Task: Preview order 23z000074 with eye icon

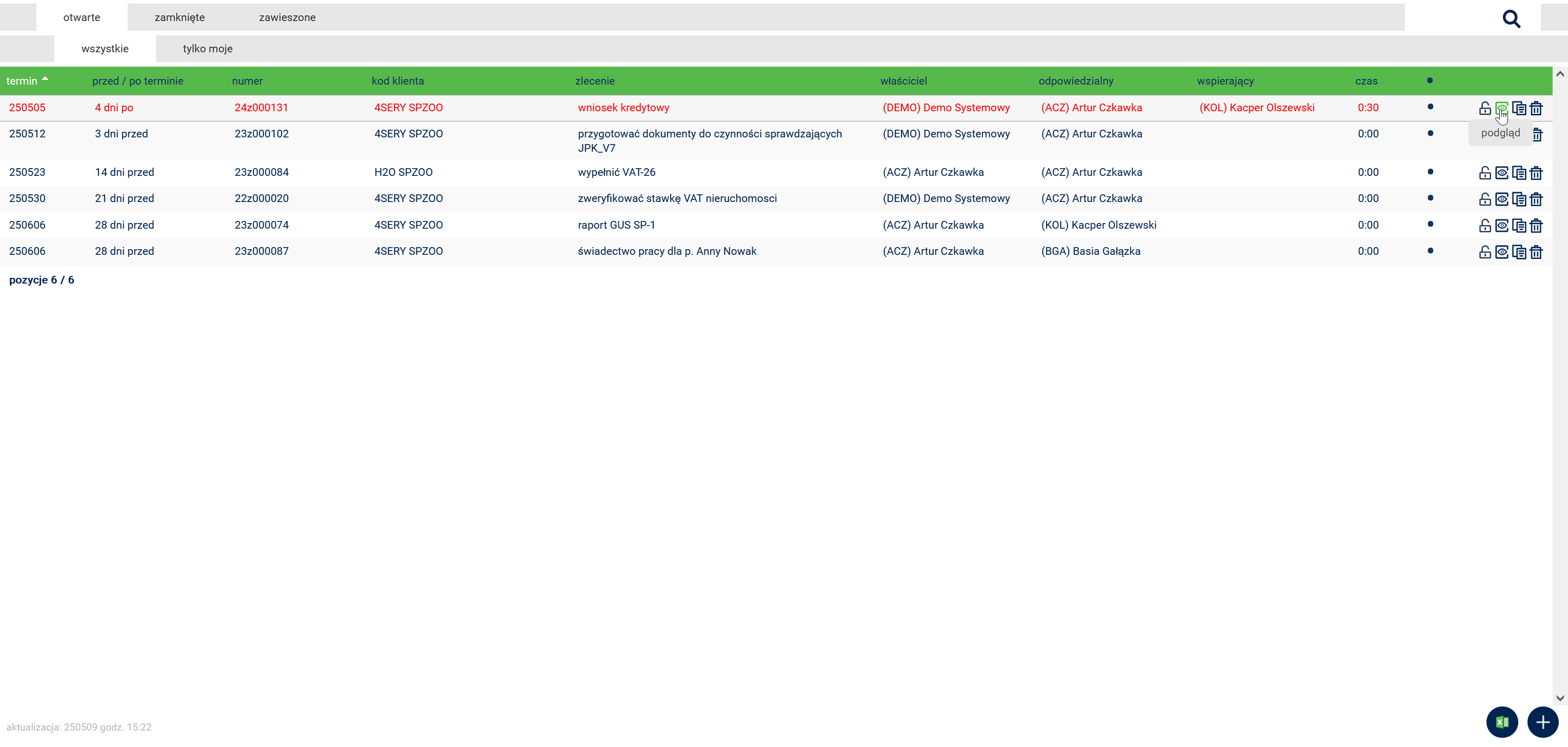Action: tap(1502, 226)
